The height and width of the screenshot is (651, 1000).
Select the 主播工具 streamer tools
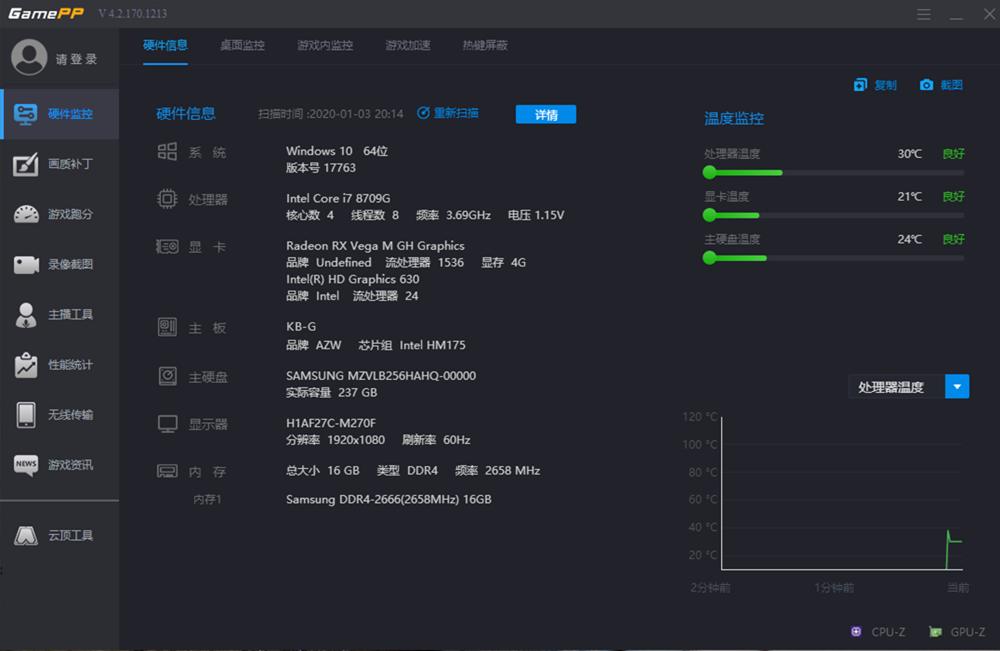[x=60, y=315]
